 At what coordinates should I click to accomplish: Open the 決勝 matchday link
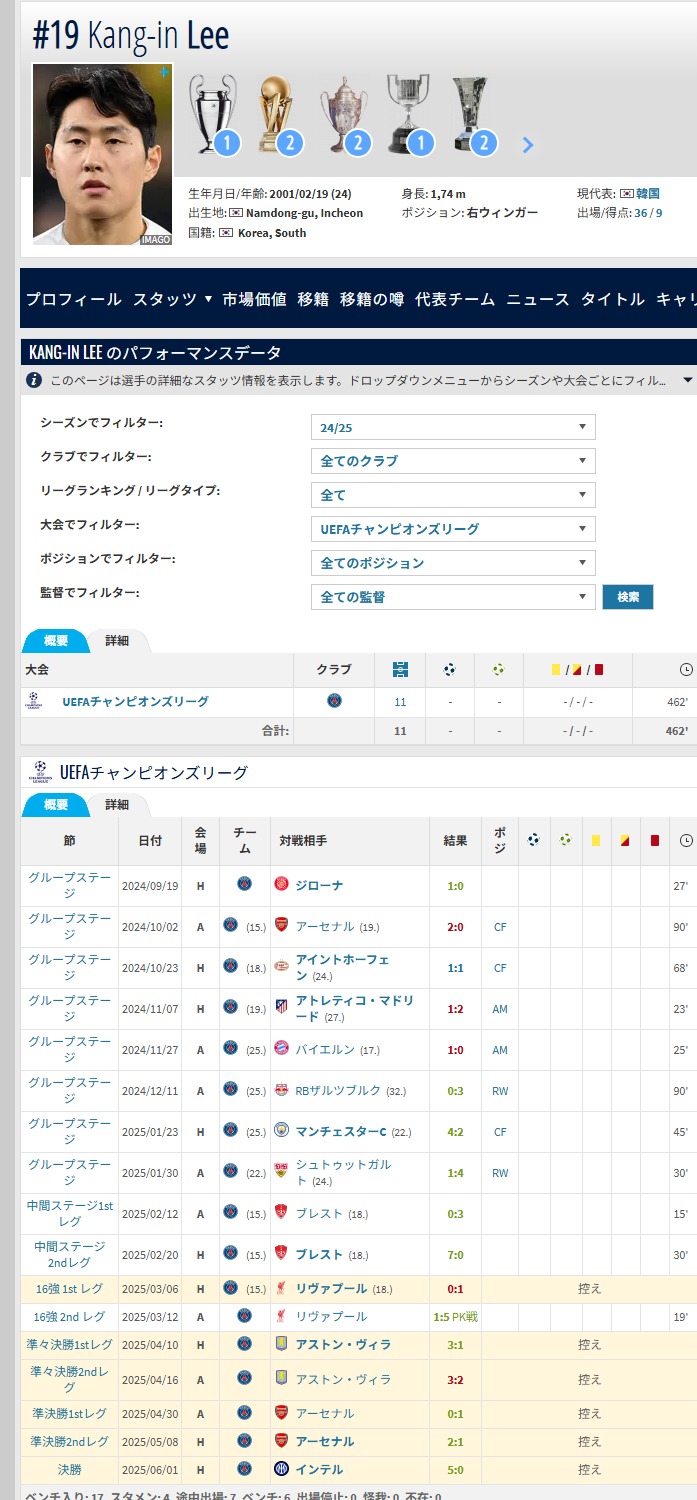click(69, 1469)
